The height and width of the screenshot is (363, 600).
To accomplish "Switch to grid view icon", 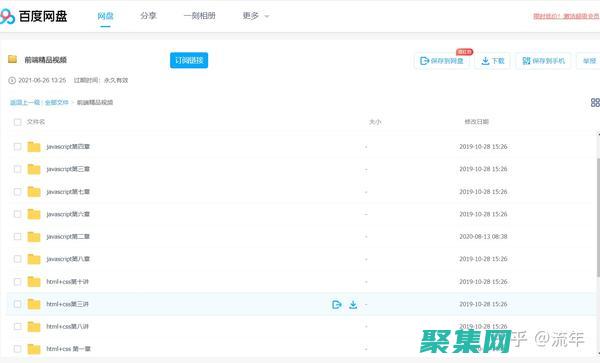I will (595, 102).
